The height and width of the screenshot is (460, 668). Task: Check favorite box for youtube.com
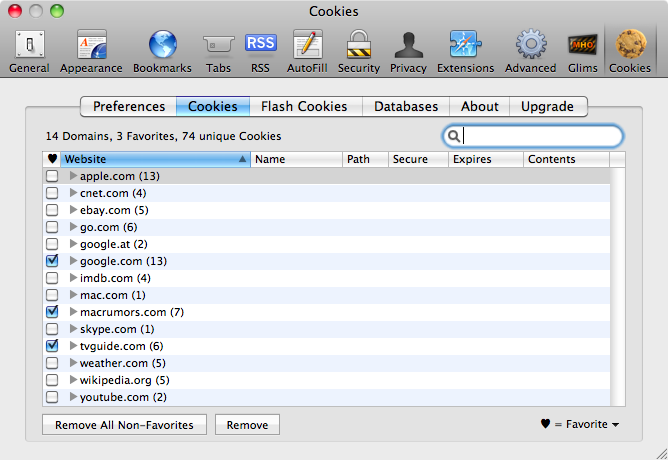[x=52, y=397]
